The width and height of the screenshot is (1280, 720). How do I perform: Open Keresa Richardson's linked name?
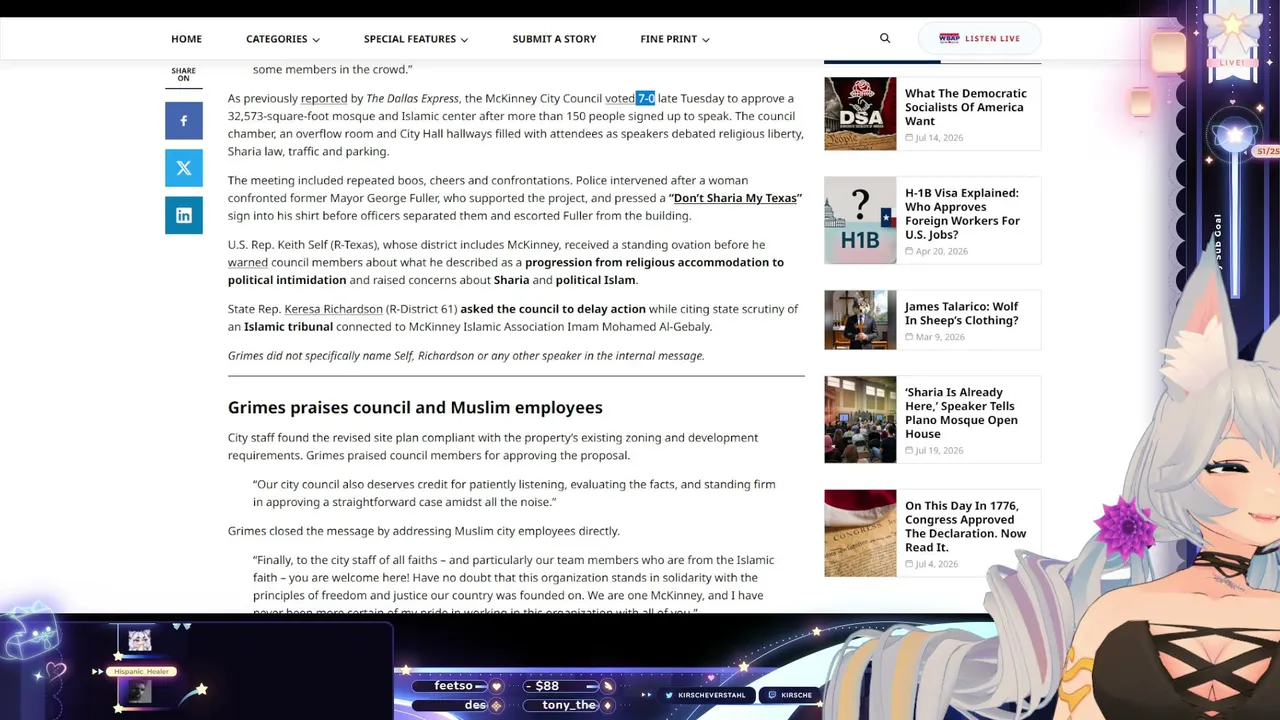[x=333, y=309]
